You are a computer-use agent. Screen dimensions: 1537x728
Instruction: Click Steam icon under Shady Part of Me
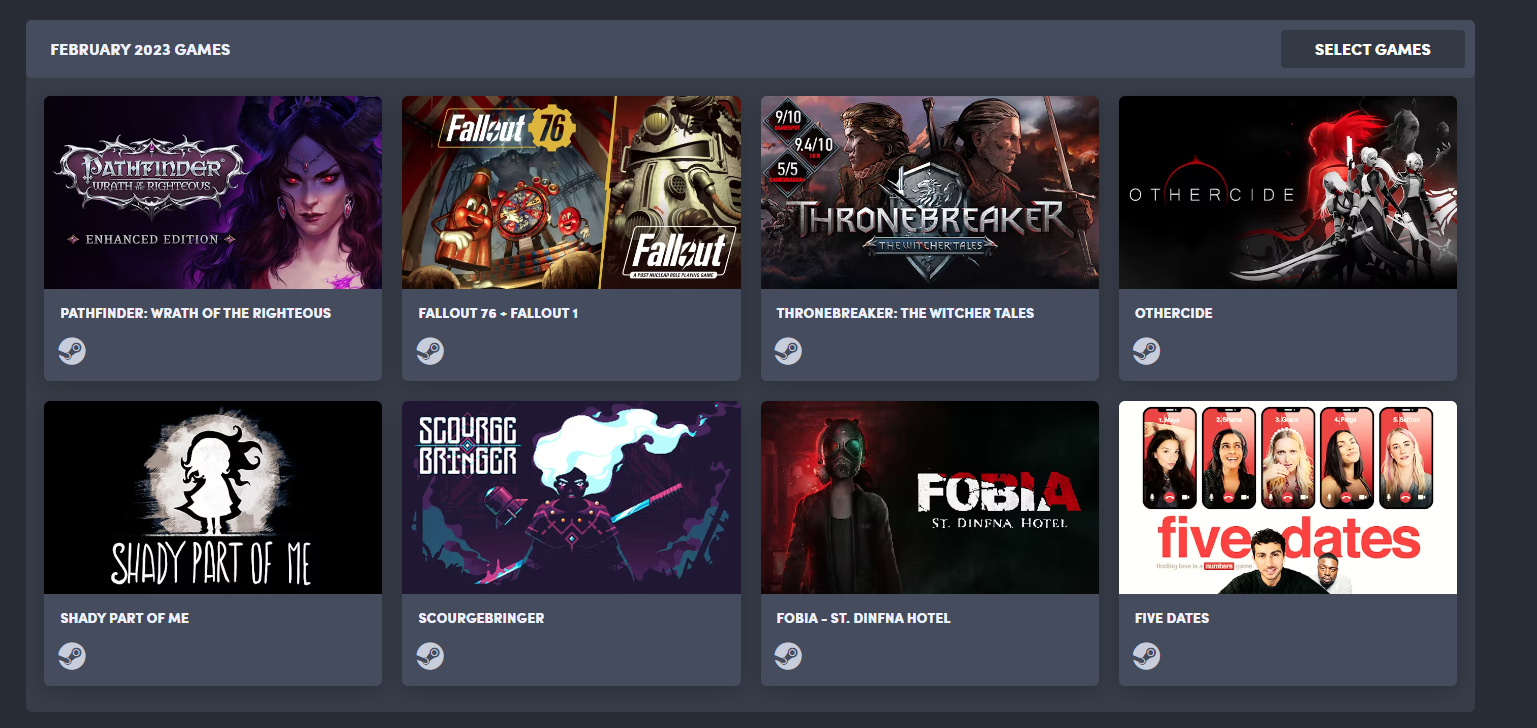72,656
